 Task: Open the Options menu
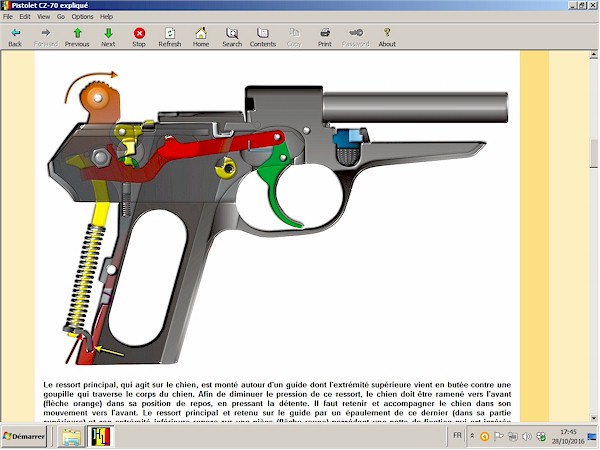(82, 16)
